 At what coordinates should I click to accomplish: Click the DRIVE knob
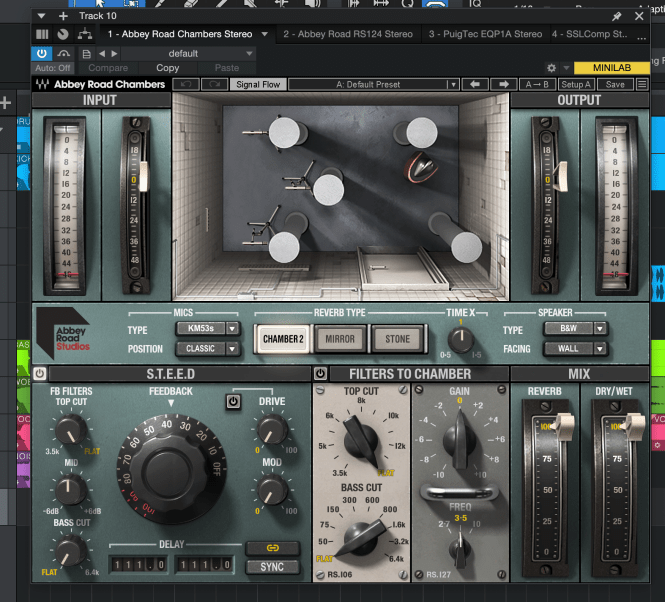tap(271, 429)
